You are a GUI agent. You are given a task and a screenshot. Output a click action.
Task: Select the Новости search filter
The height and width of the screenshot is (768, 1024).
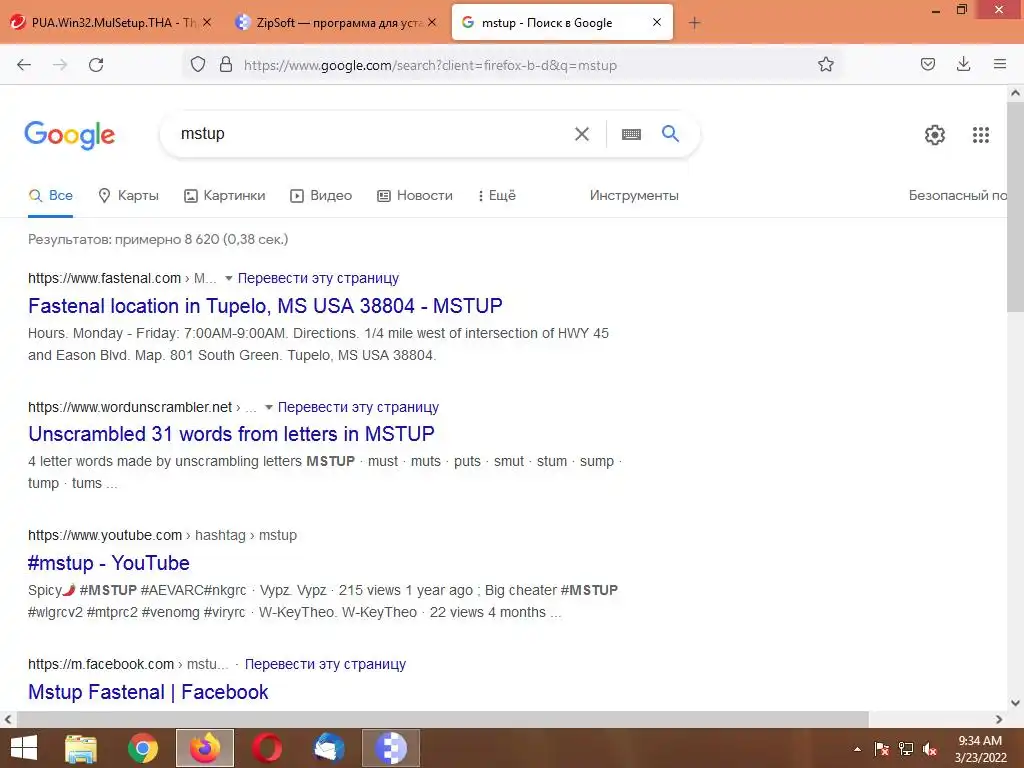(x=415, y=195)
